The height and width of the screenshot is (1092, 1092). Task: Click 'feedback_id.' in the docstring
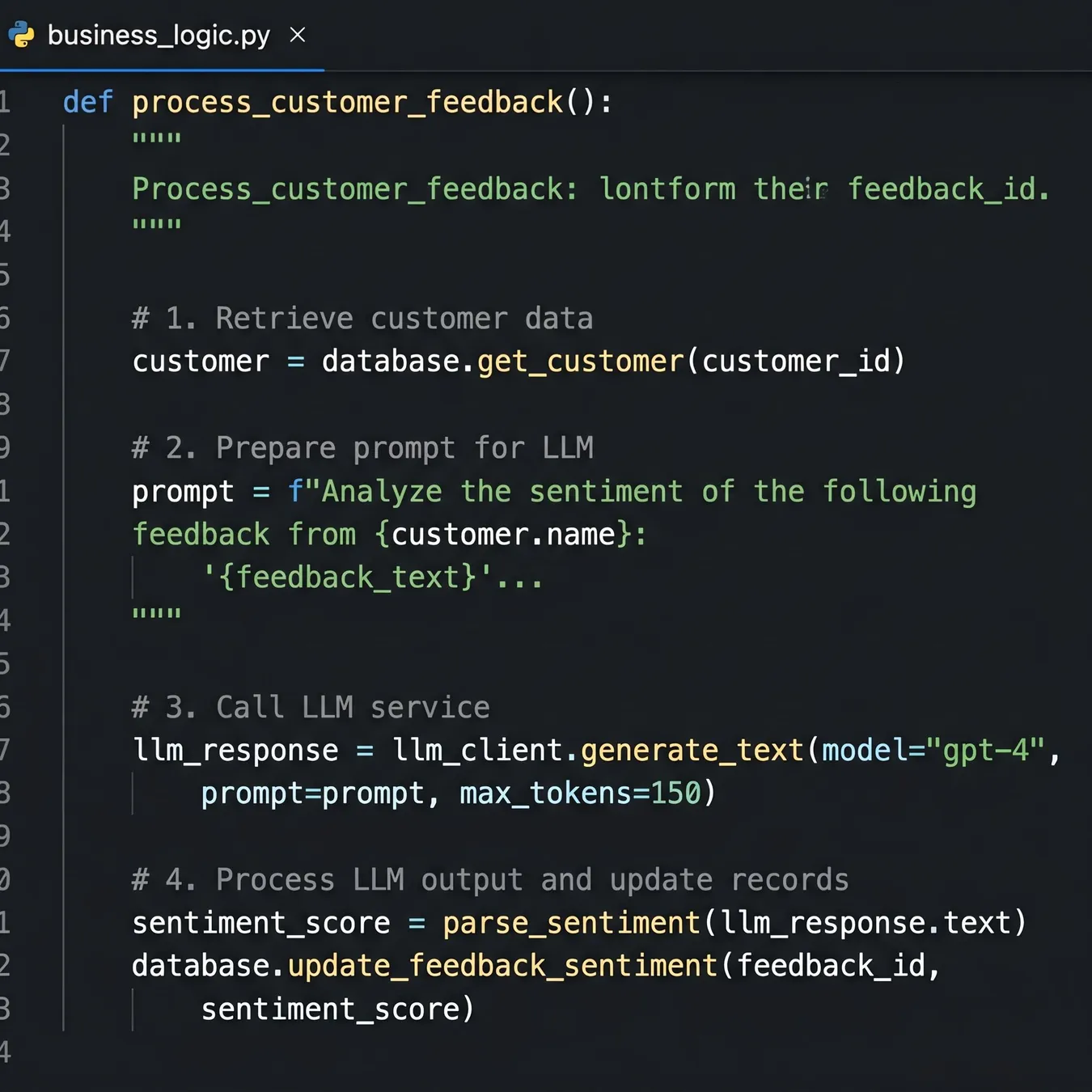coord(949,189)
